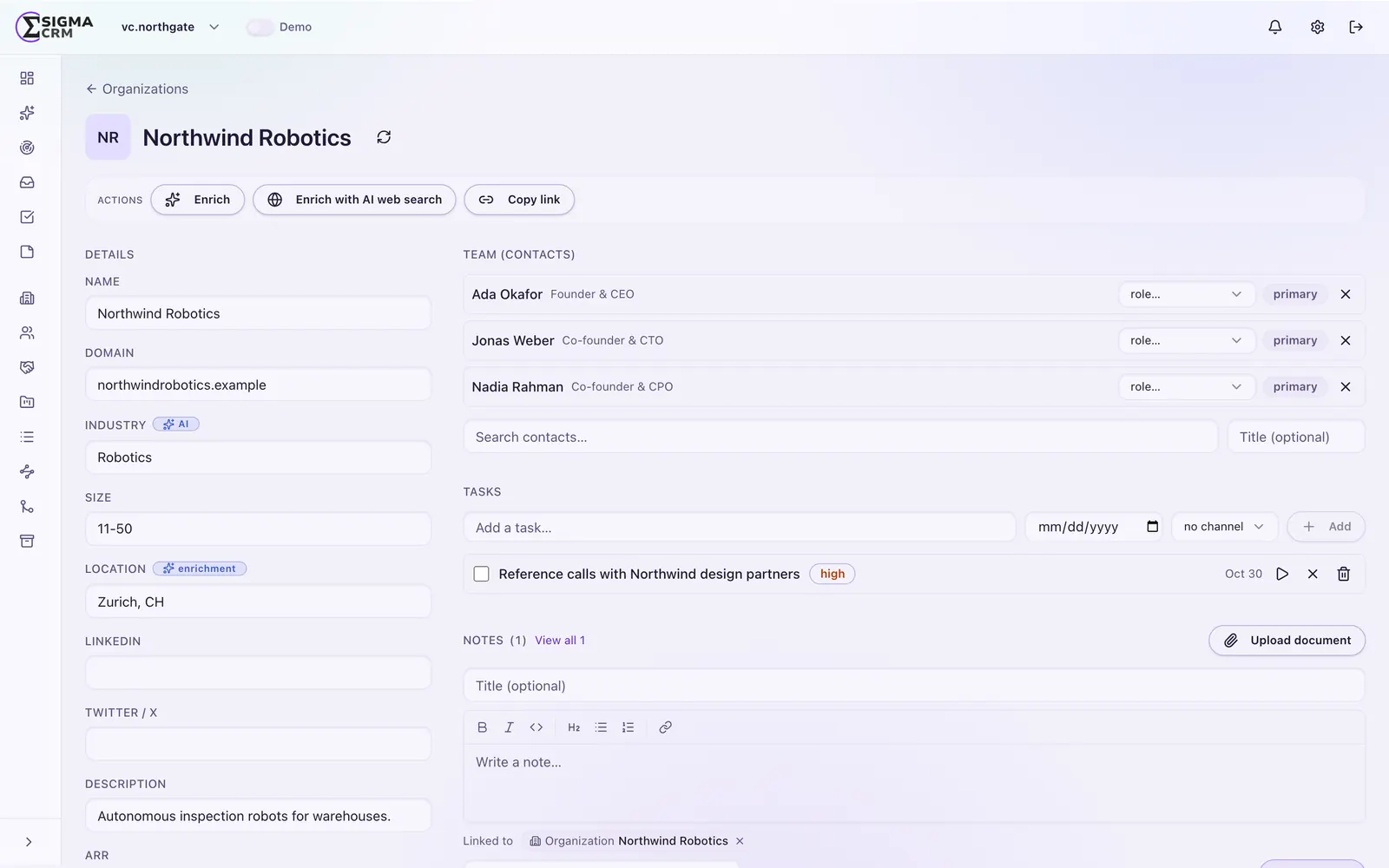The height and width of the screenshot is (868, 1389).
Task: Delete the Reference calls task with trash icon
Action: click(x=1343, y=574)
